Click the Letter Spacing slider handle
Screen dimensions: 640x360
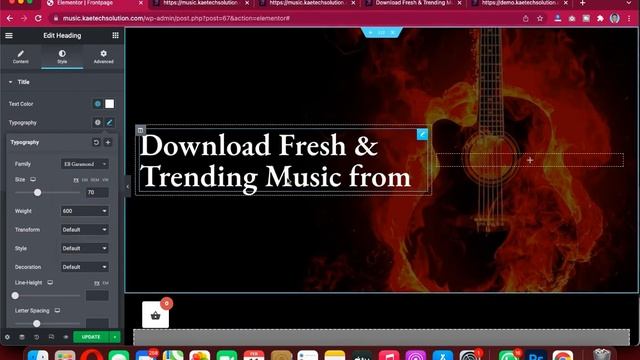[x=37, y=324]
